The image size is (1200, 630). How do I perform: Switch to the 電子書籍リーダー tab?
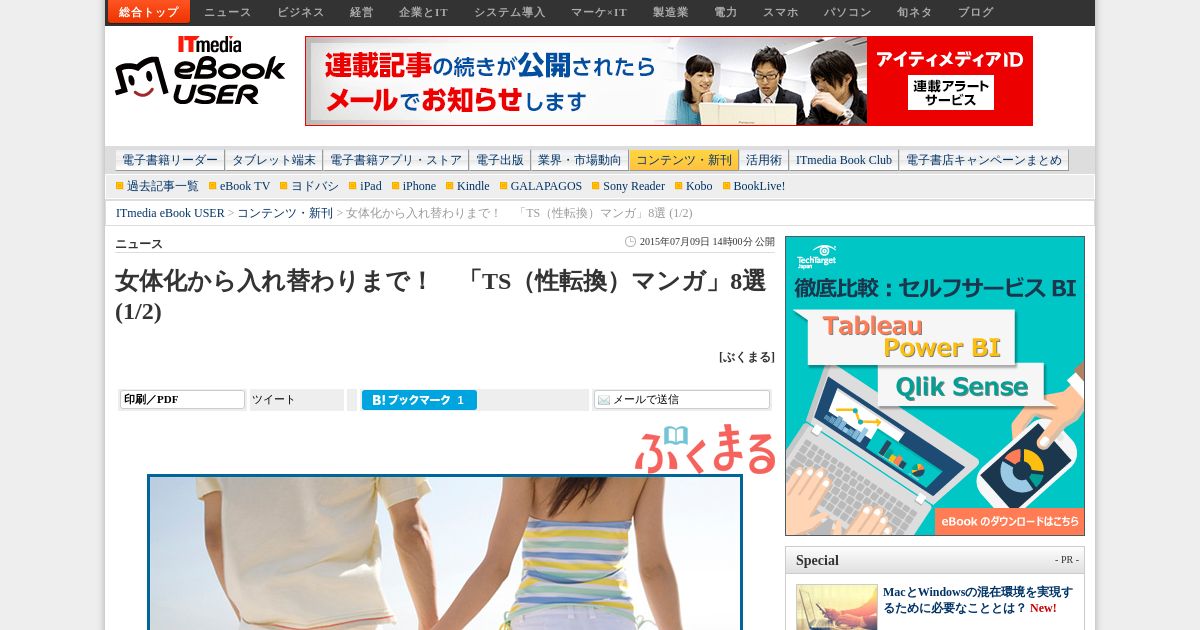[170, 160]
